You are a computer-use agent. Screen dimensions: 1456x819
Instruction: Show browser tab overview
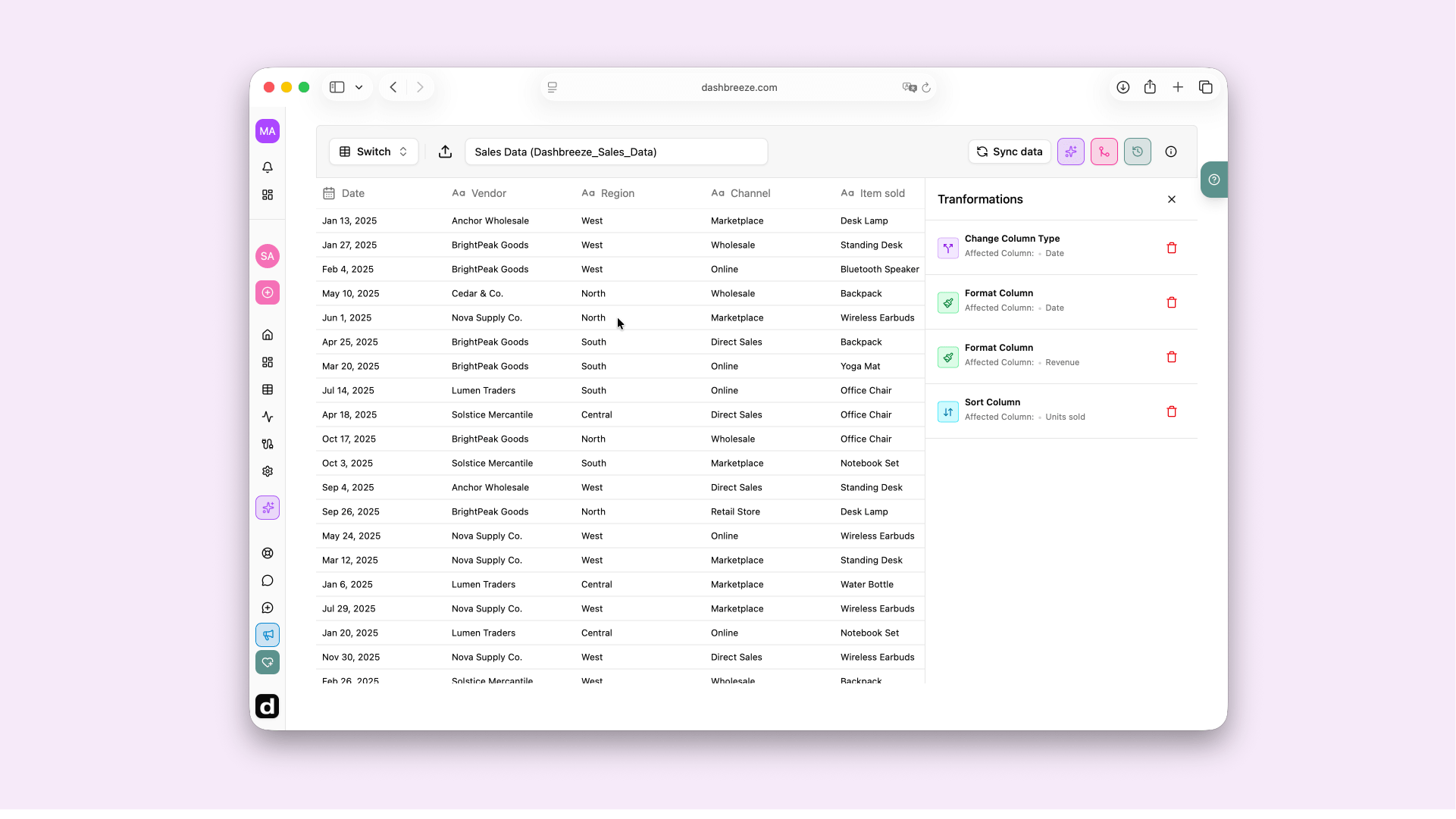pyautogui.click(x=1206, y=87)
